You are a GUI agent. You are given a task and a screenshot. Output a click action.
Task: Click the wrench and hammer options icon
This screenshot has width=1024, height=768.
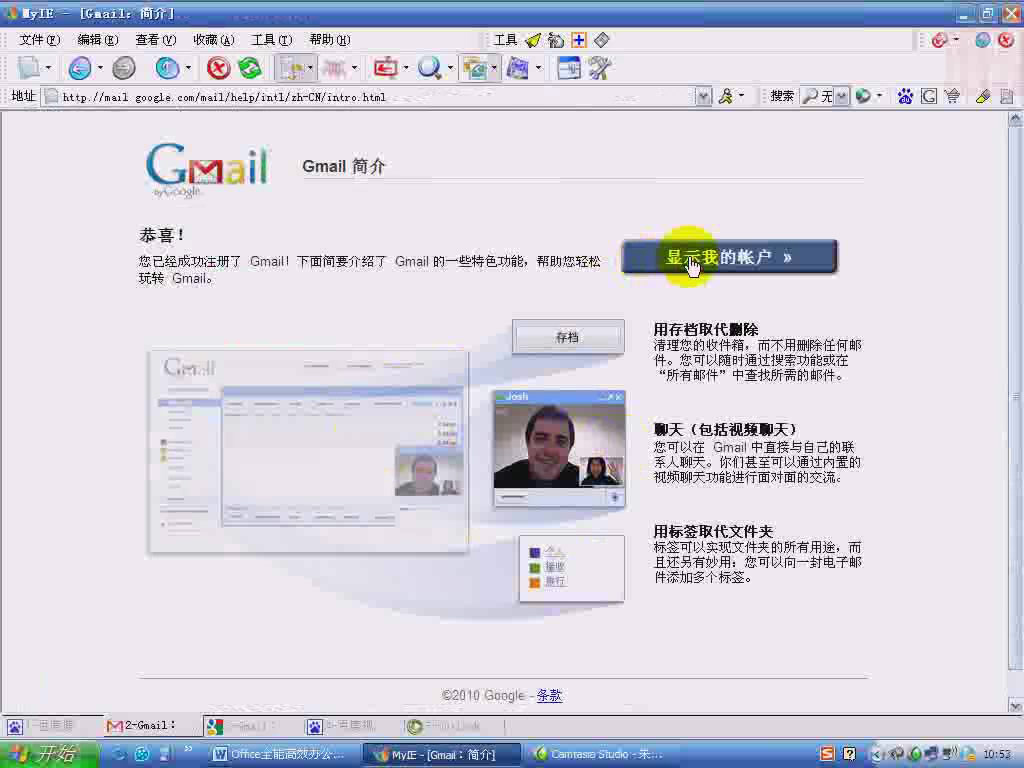tap(599, 68)
